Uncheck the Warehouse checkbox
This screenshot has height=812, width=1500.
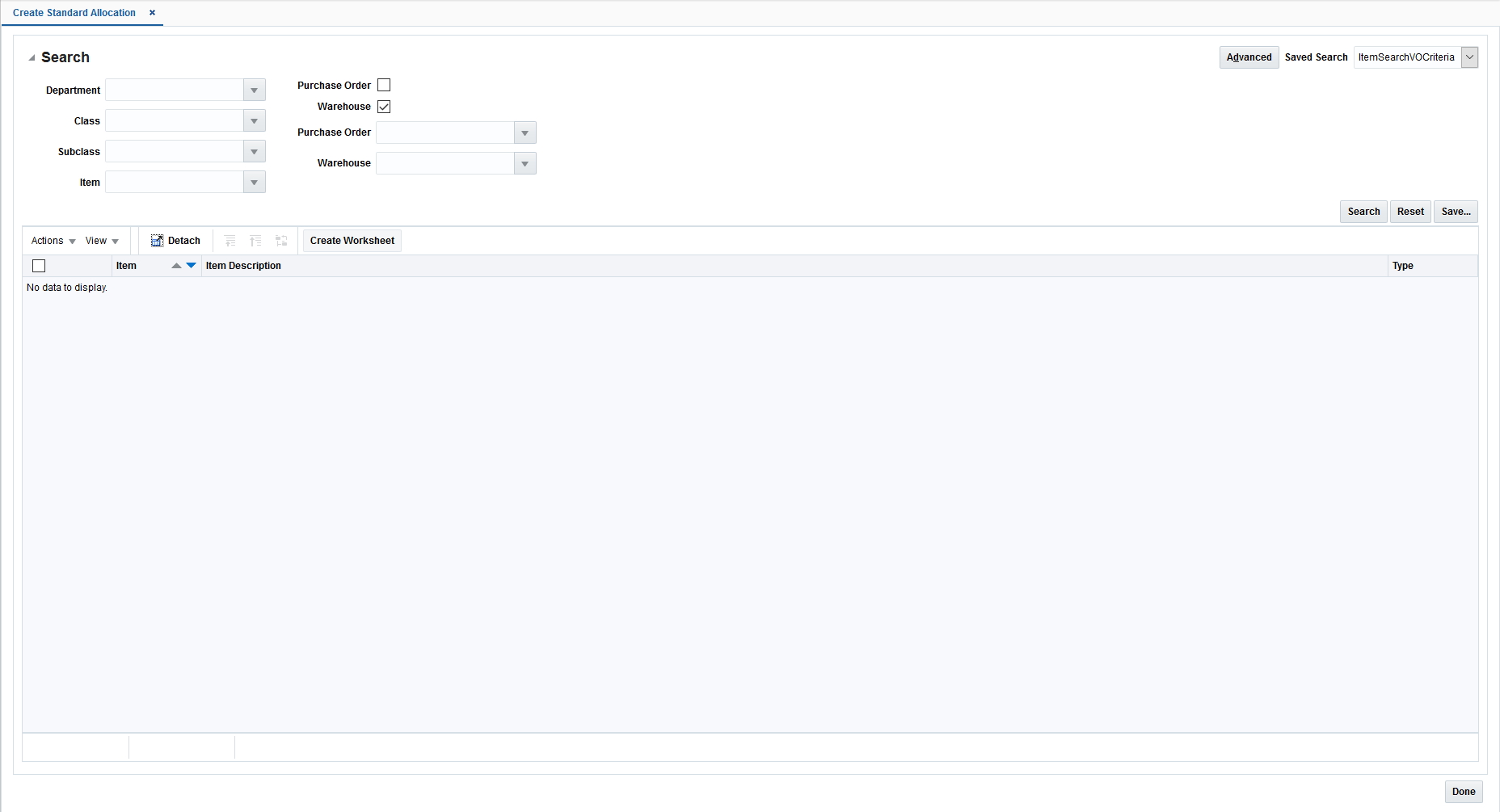point(384,106)
